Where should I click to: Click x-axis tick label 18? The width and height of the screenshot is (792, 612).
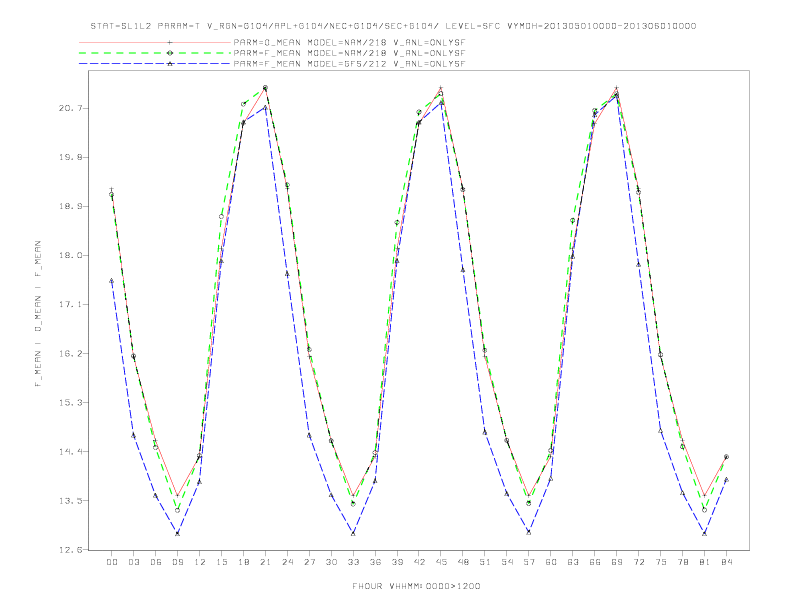(243, 562)
